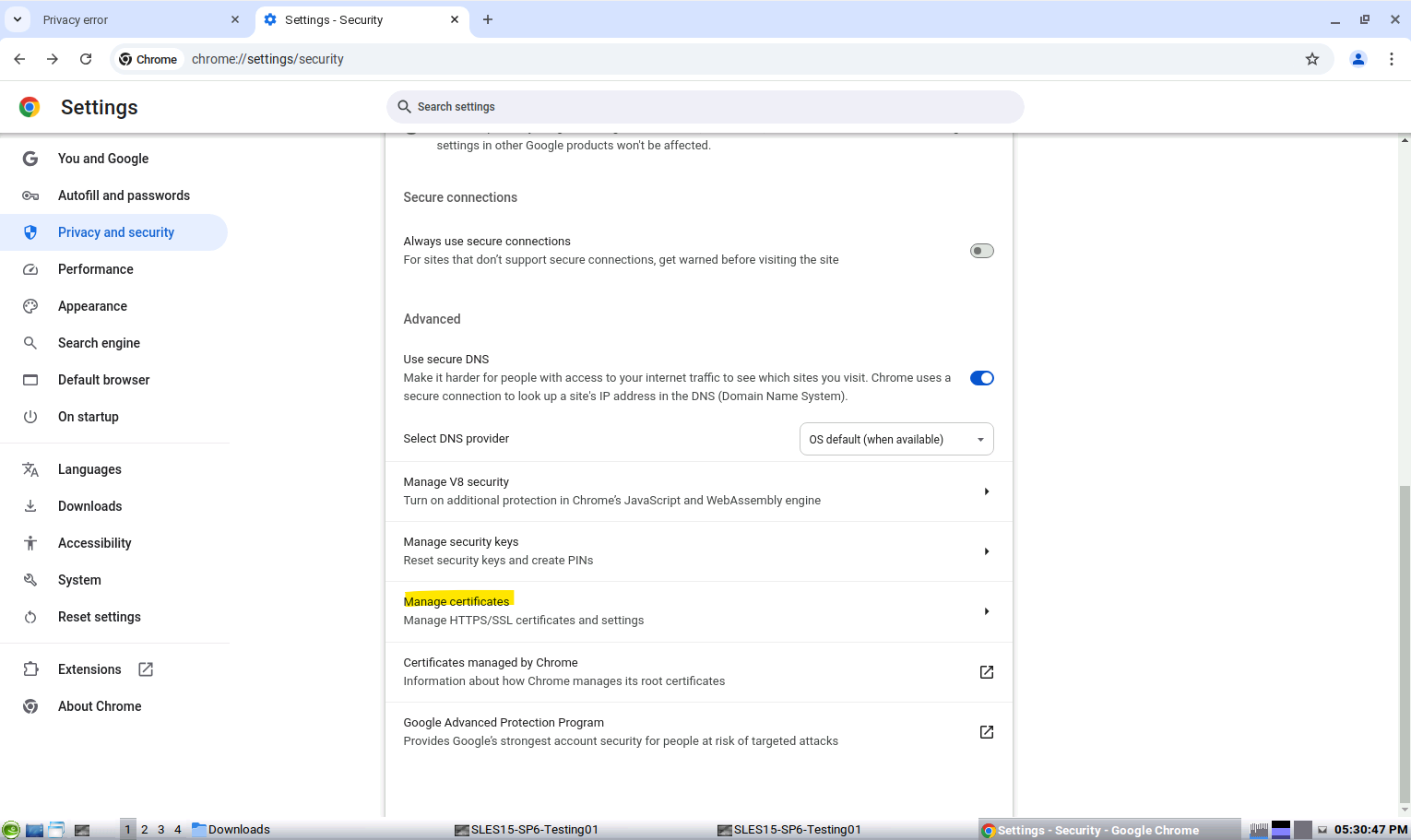
Task: Expand the Manage security keys row arrow
Action: 987,551
